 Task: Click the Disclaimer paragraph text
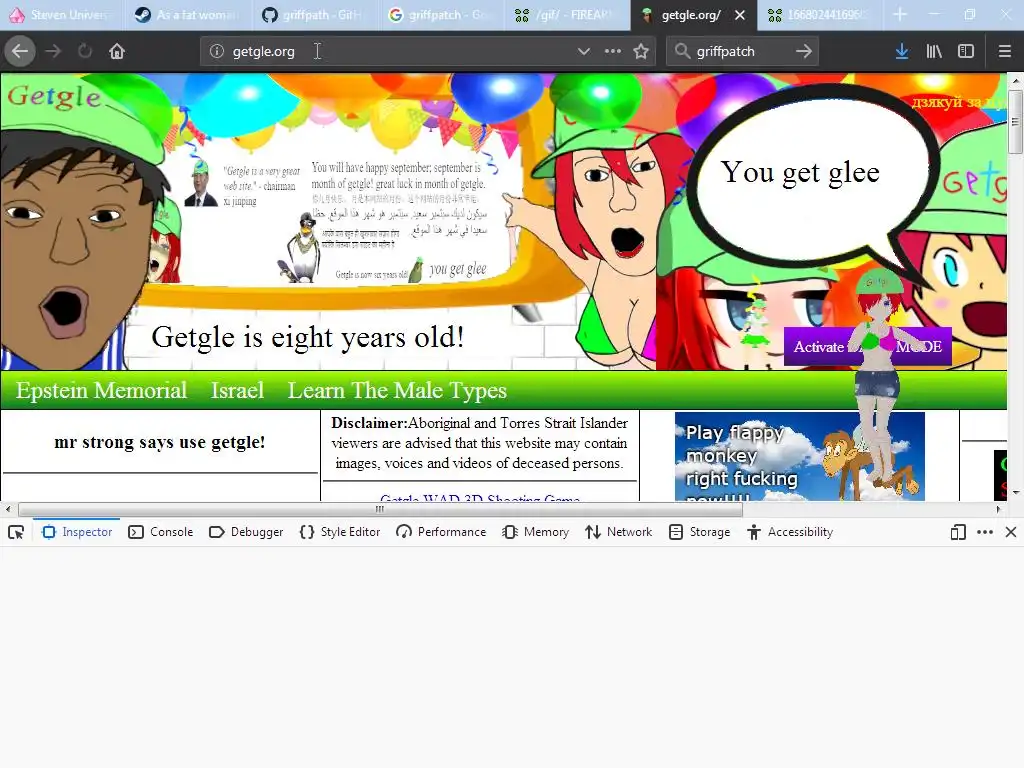[x=479, y=443]
